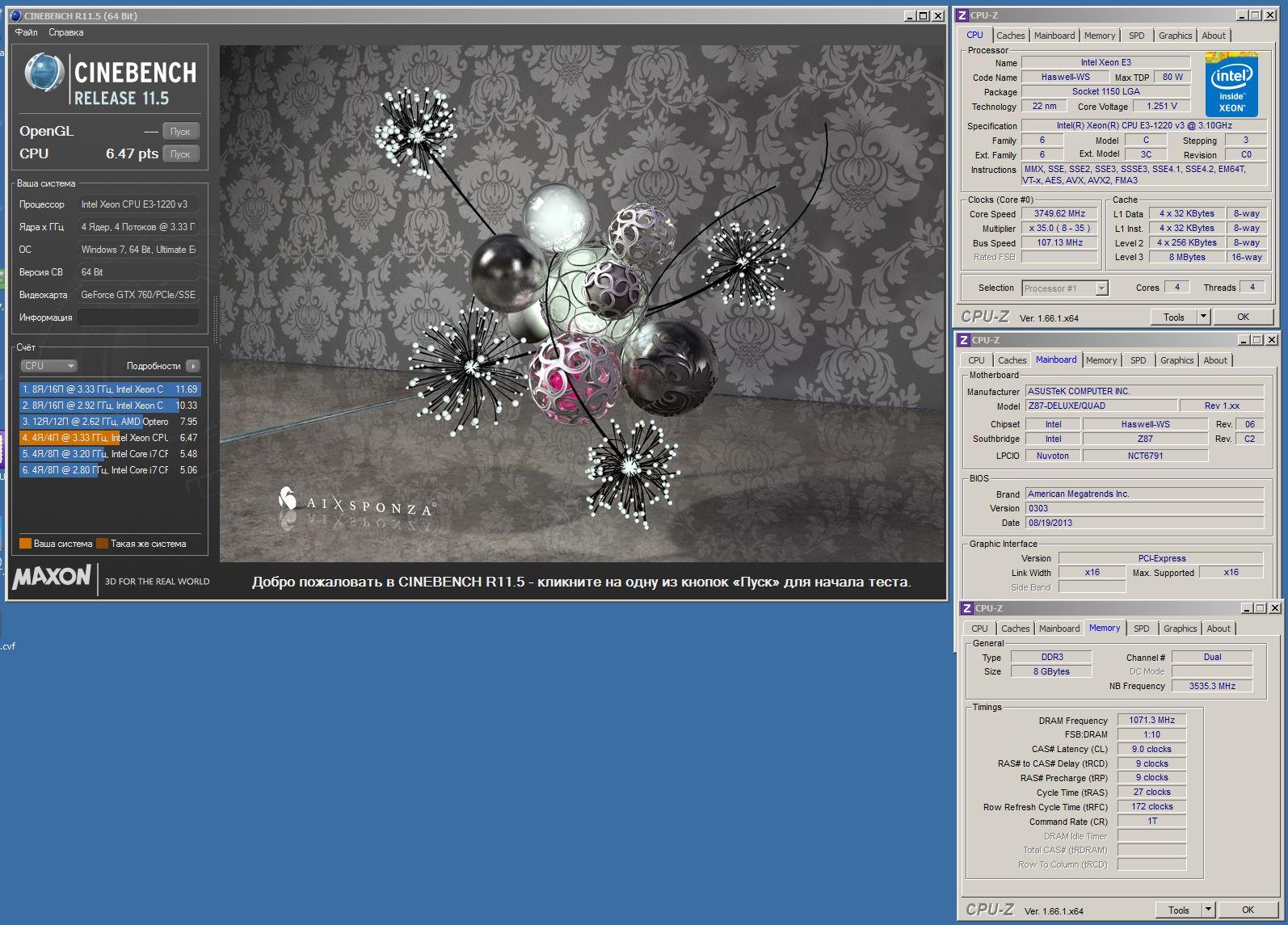Click the panel splitter handle beside the render
Image resolution: width=1288 pixels, height=925 pixels.
[215, 318]
